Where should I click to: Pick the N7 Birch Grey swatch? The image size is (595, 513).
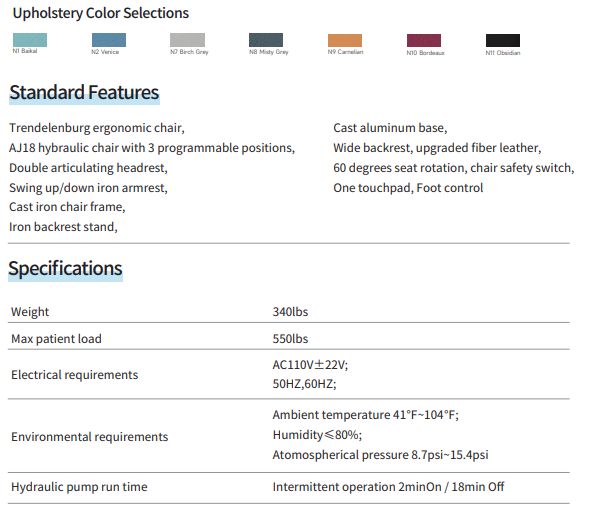[x=187, y=40]
